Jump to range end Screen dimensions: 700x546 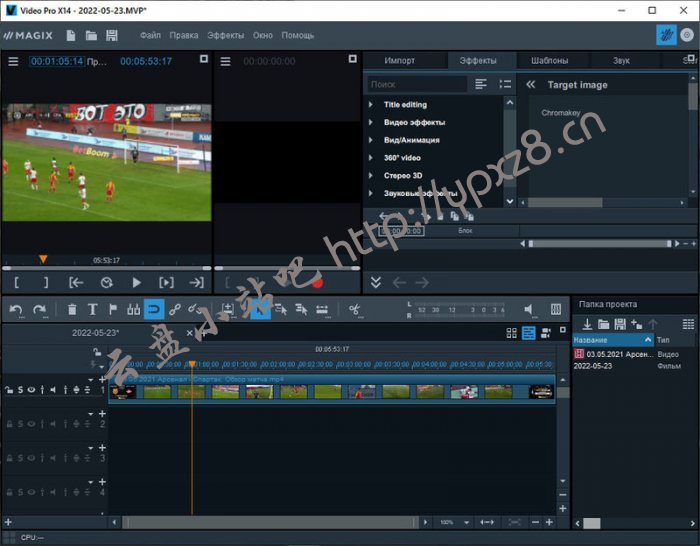click(x=196, y=283)
